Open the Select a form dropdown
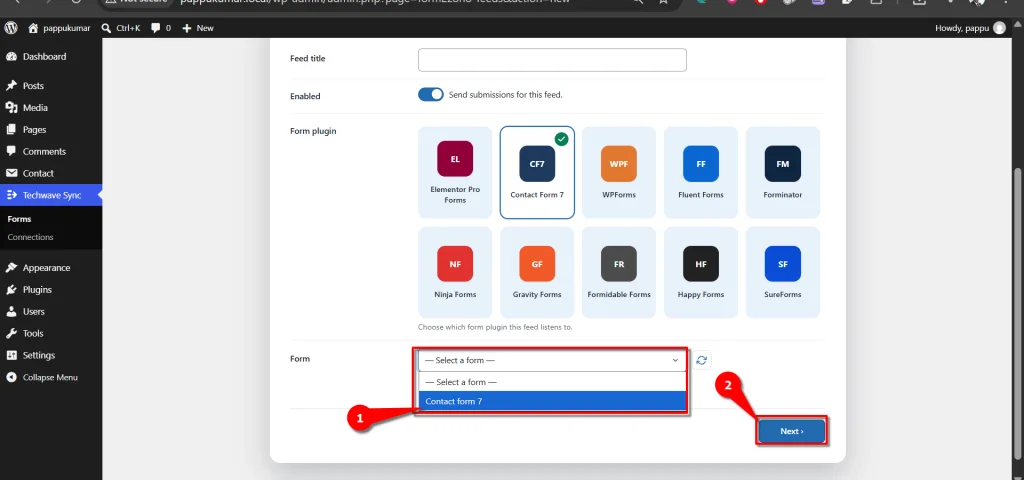1024x480 pixels. coord(552,360)
